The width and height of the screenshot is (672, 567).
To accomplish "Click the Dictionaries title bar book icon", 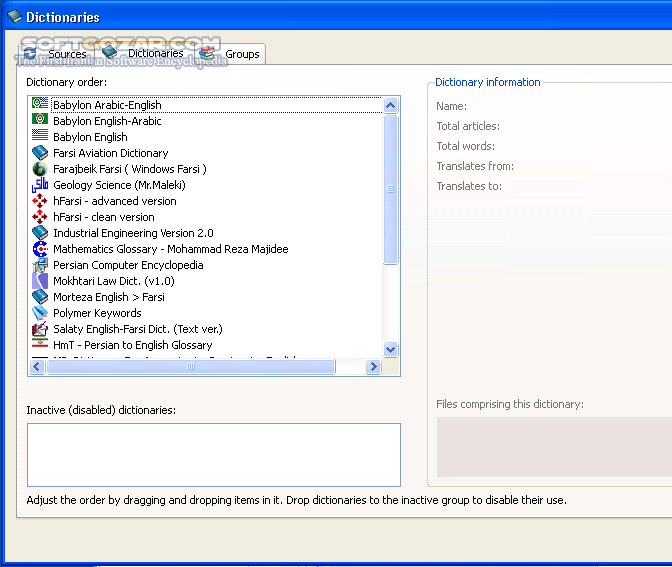I will pyautogui.click(x=14, y=16).
